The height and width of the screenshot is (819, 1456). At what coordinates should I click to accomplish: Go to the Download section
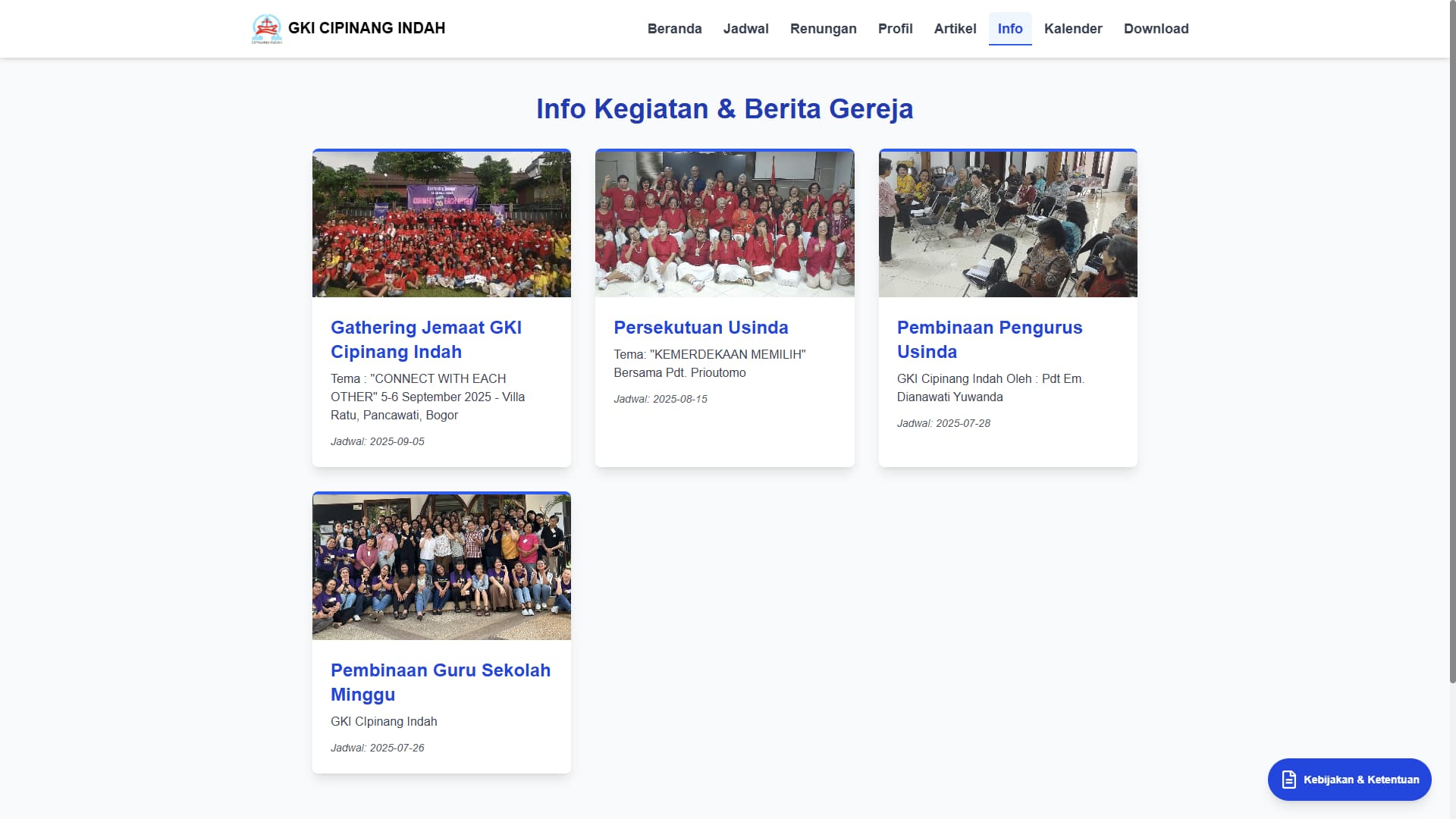[x=1156, y=29]
